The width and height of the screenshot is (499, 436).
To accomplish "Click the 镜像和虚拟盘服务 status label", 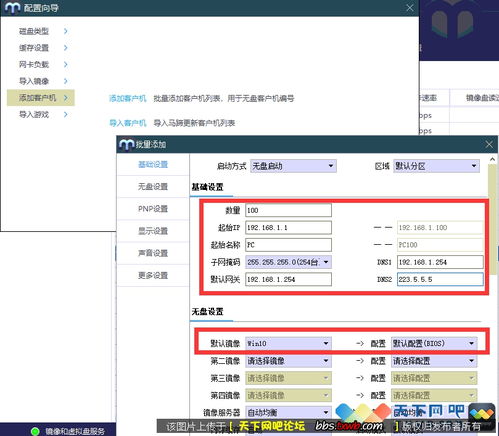I will (x=75, y=431).
